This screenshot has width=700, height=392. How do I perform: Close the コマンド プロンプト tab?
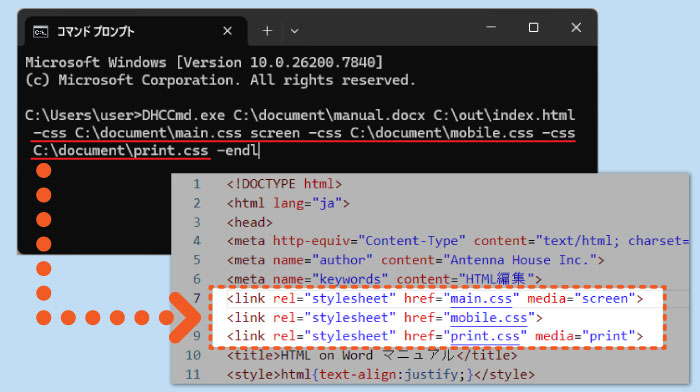pyautogui.click(x=227, y=31)
